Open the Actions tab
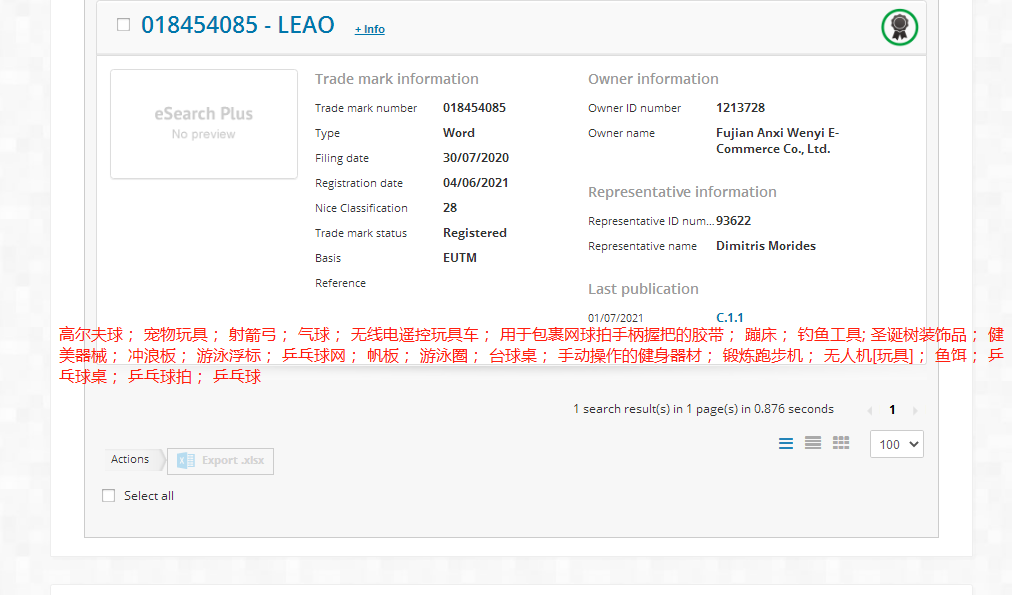Viewport: 1012px width, 595px height. click(x=130, y=459)
